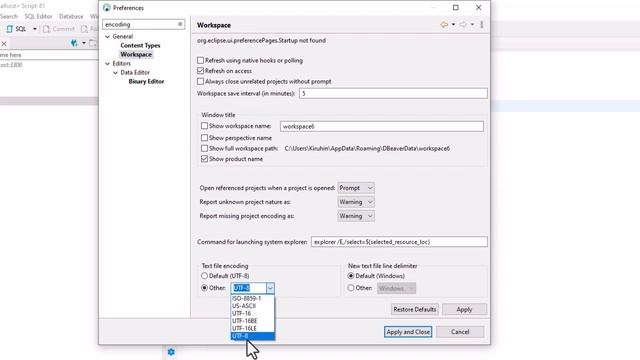Click the Workspace save interval field

[x=393, y=93]
